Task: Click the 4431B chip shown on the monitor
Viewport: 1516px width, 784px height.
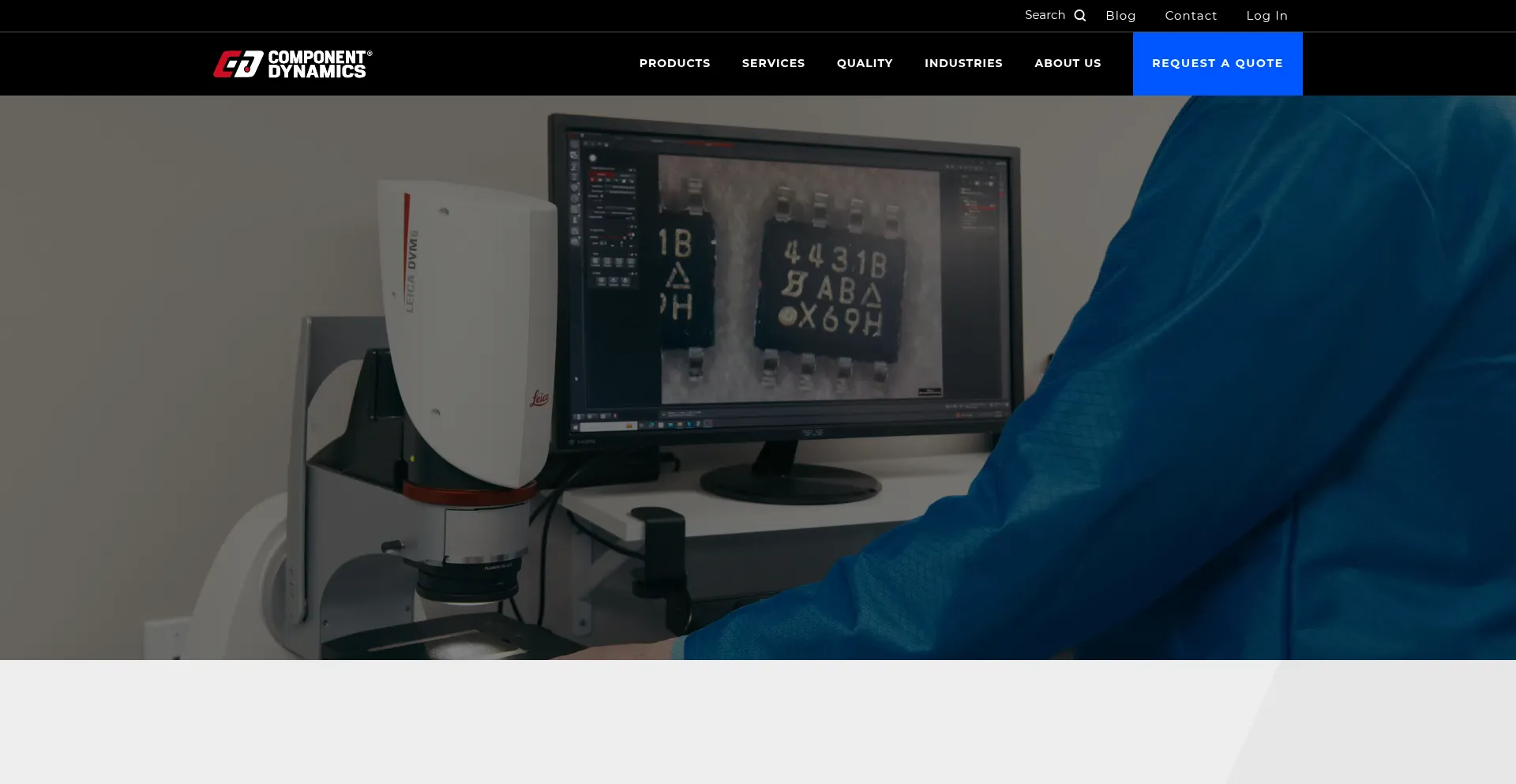Action: pos(831,290)
